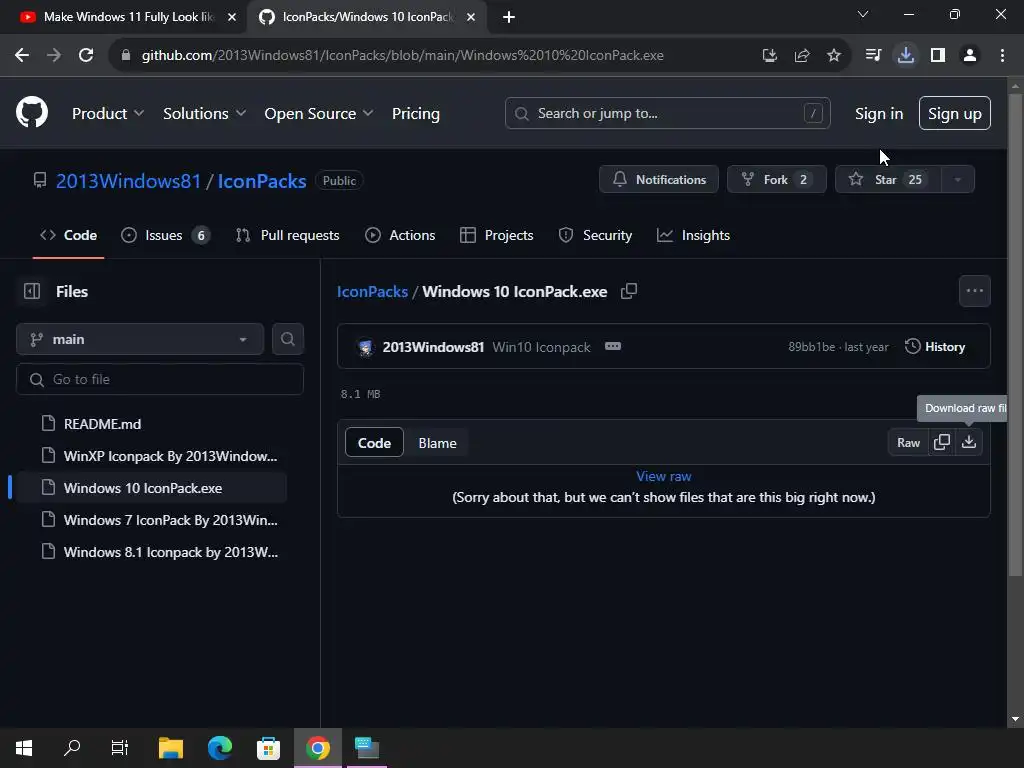Click the Sign up button
1024x768 pixels.
955,114
